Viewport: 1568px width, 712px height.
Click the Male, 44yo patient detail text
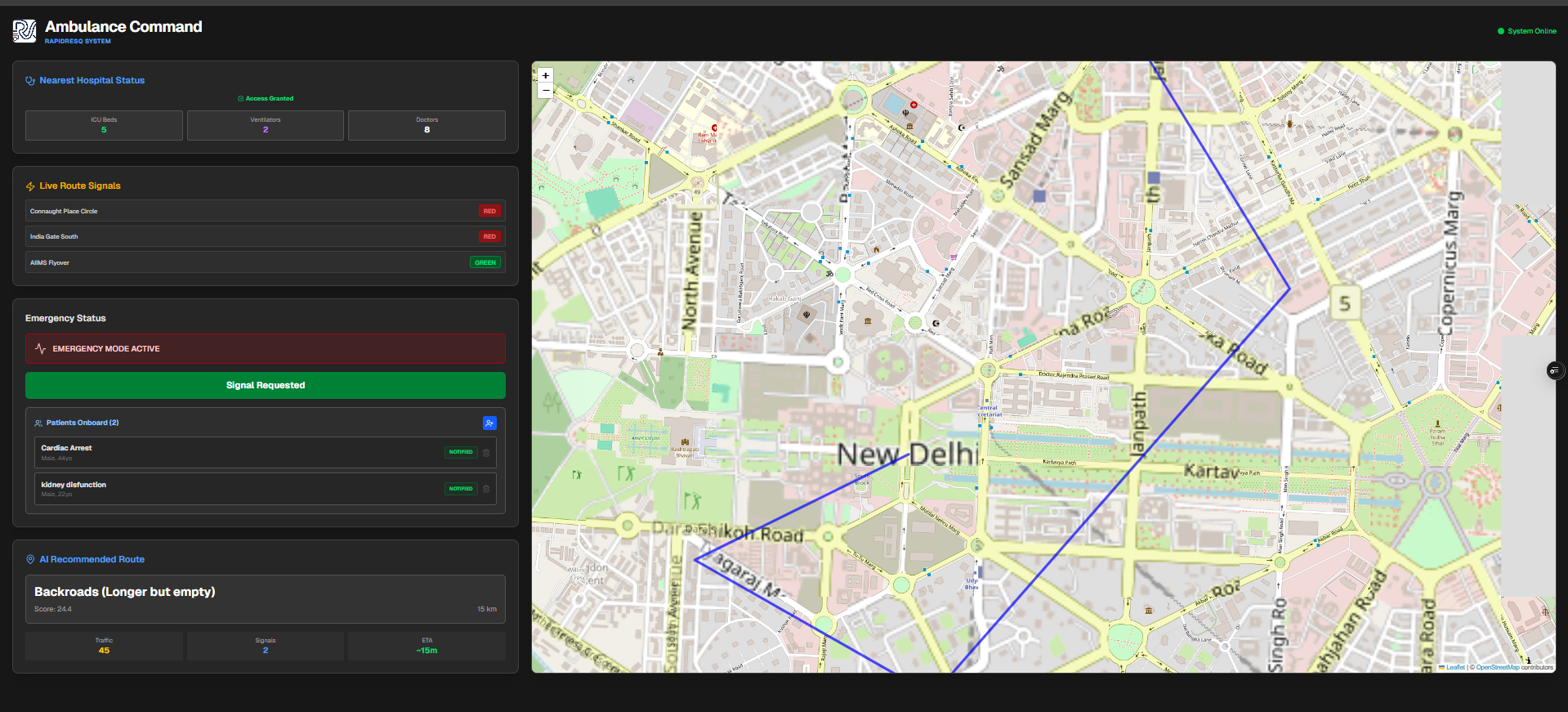(x=56, y=459)
